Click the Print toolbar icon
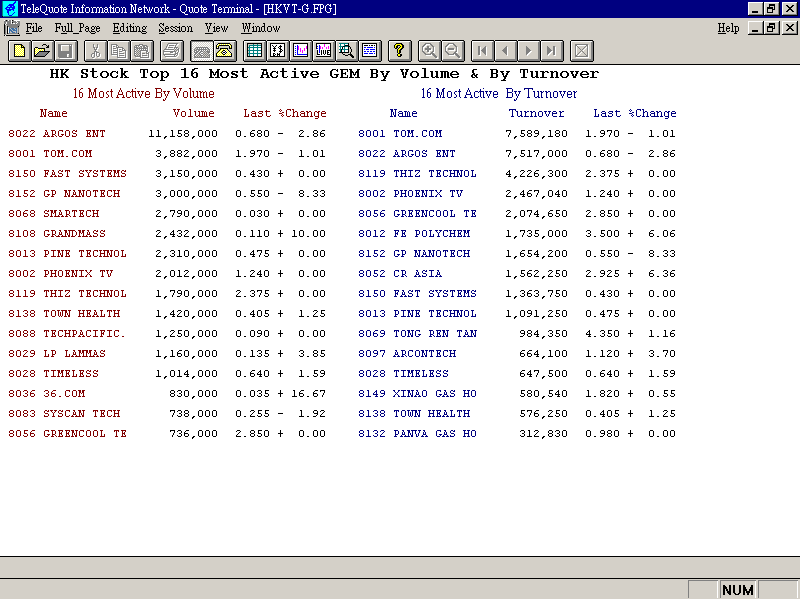The width and height of the screenshot is (800, 600). (x=171, y=51)
